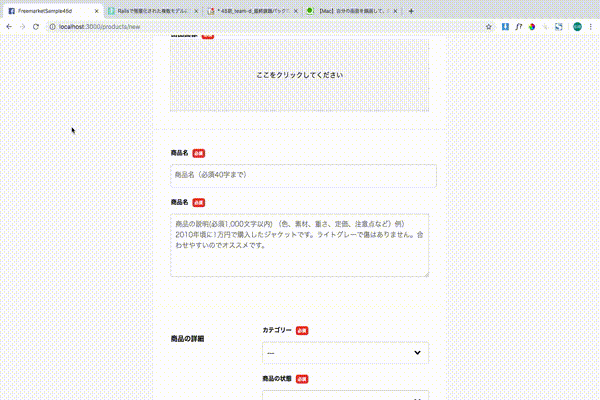
Task: Click the 商品の詳細 heading
Action: click(188, 339)
